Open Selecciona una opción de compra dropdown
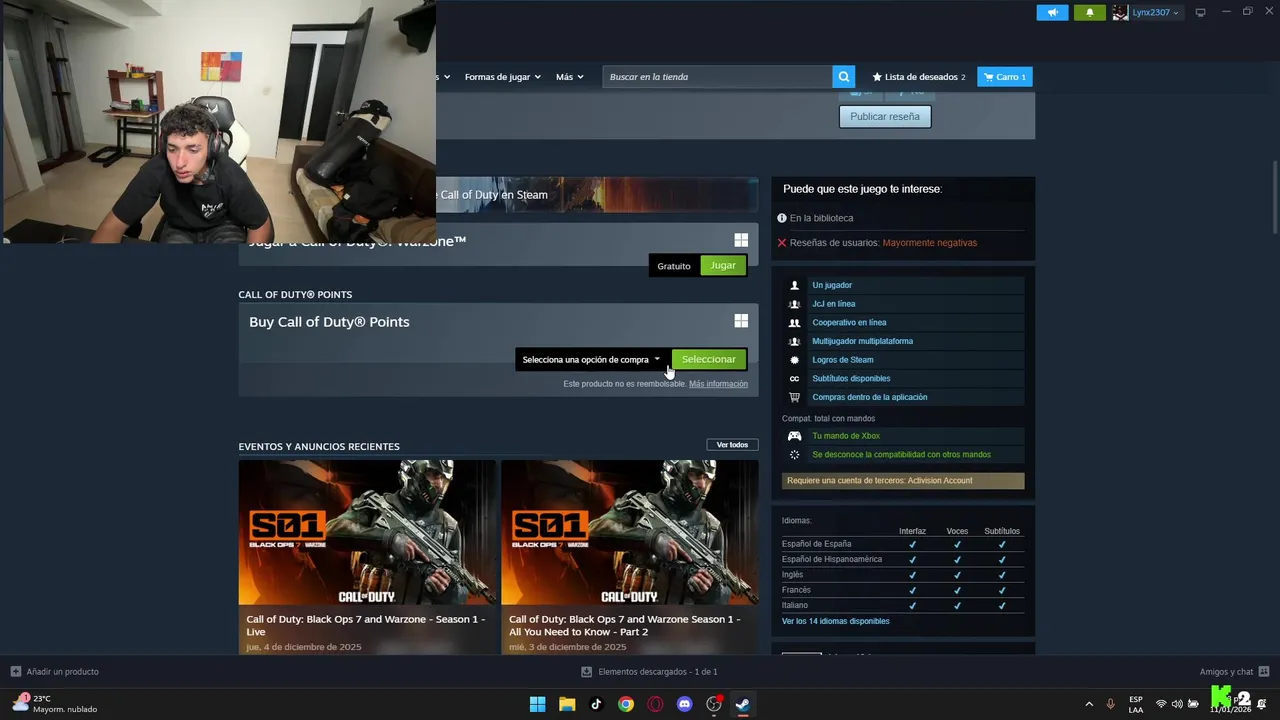Image resolution: width=1280 pixels, height=720 pixels. tap(591, 359)
